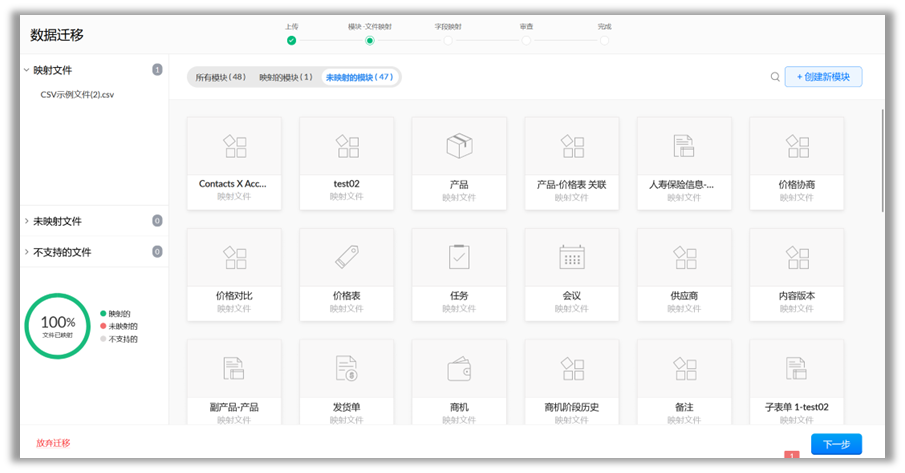
Task: Expand the 不支持的文件 section
Action: pyautogui.click(x=27, y=252)
